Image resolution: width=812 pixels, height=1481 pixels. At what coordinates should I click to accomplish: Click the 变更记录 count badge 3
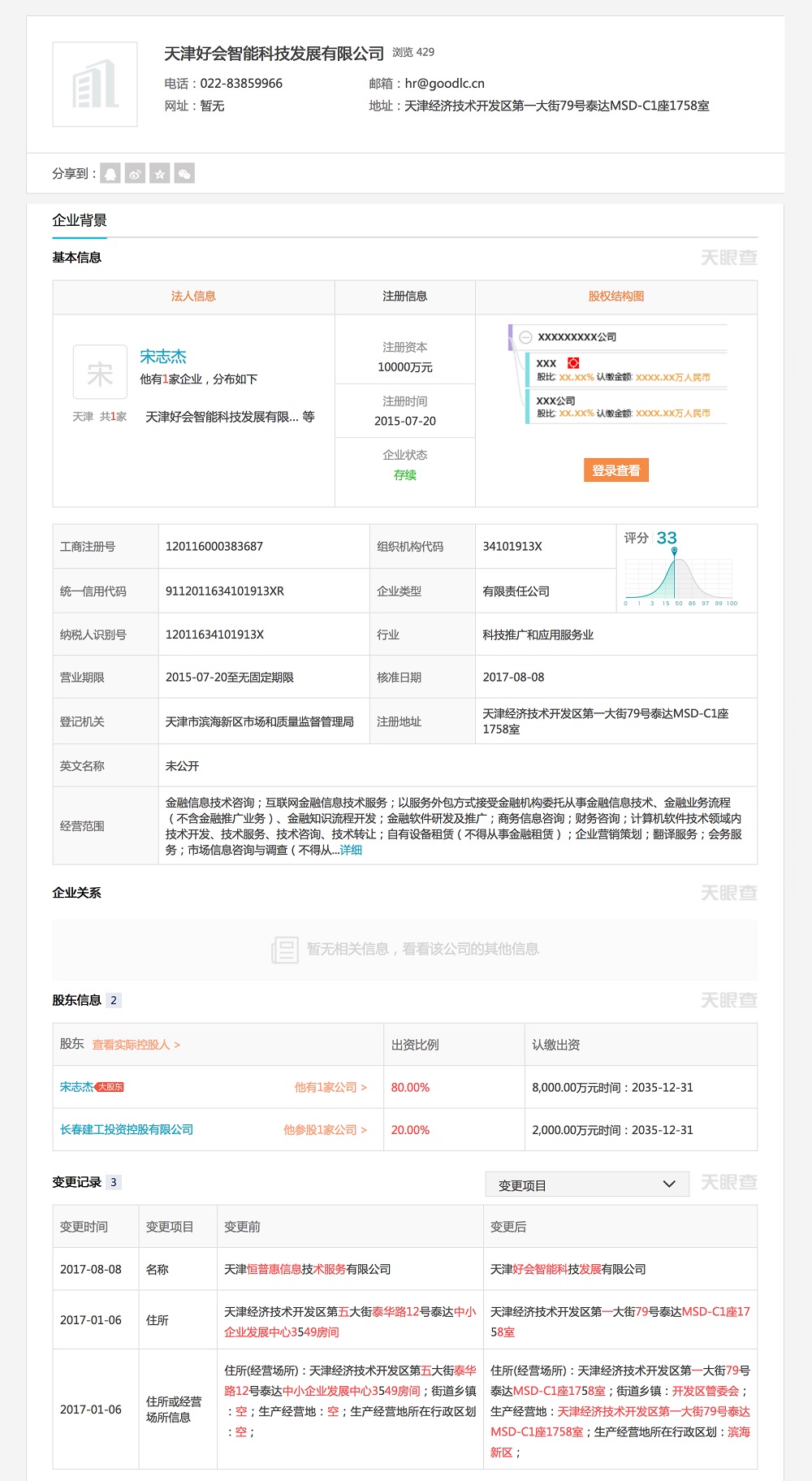click(114, 1182)
